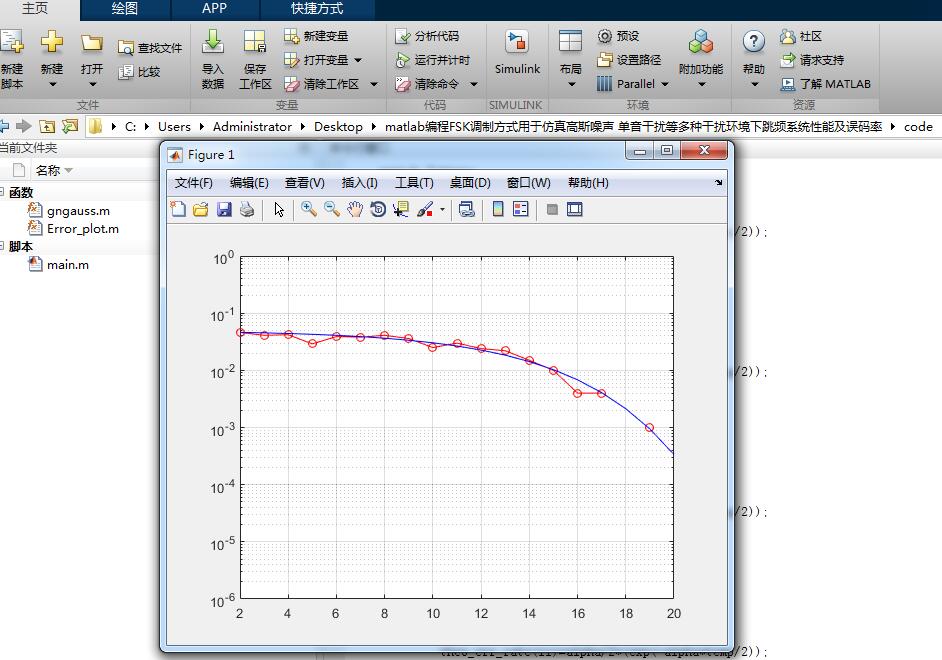Select the Rotate 3D tool

pos(378,209)
